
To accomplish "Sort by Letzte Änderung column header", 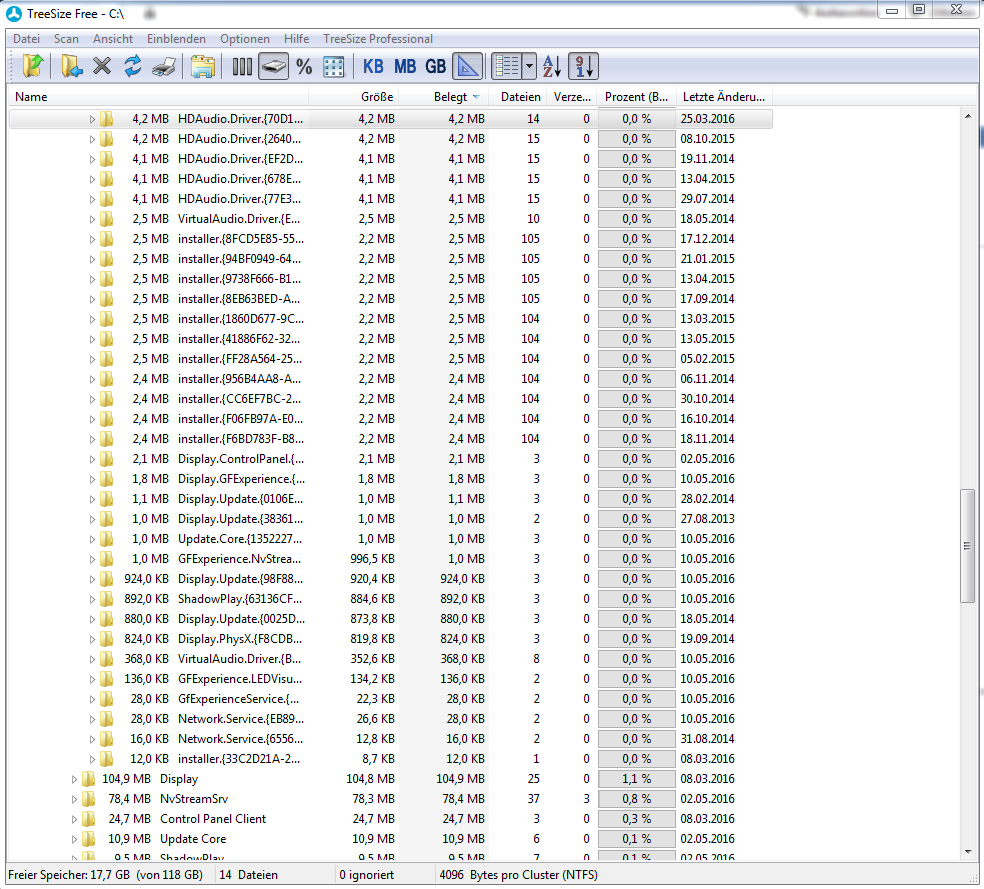I will tap(724, 97).
